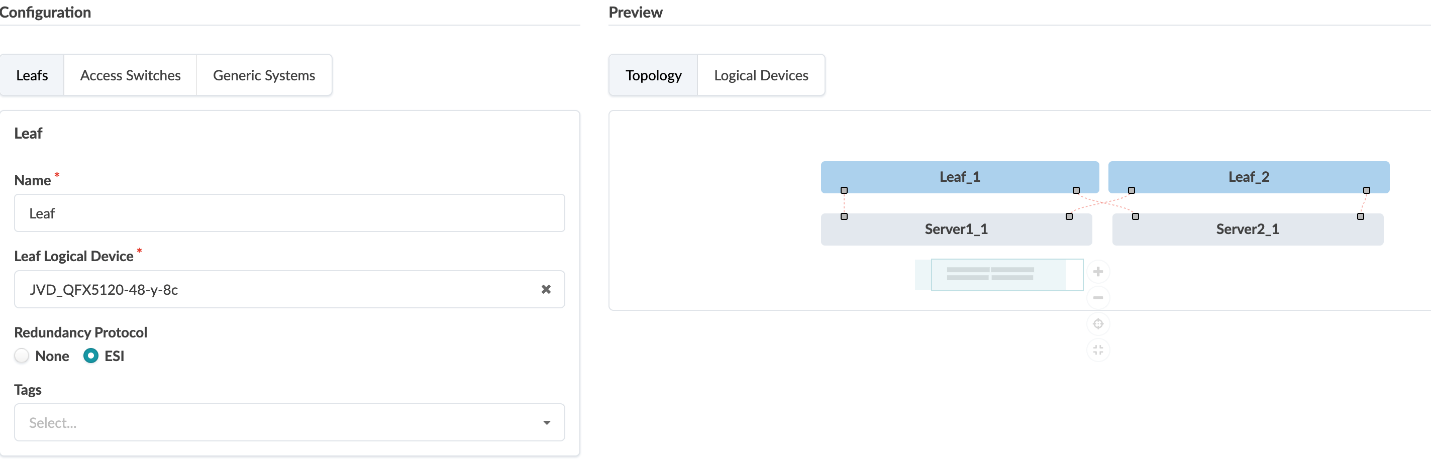Select None redundancy protocol
Screen dimensions: 1431x466
click(22, 356)
